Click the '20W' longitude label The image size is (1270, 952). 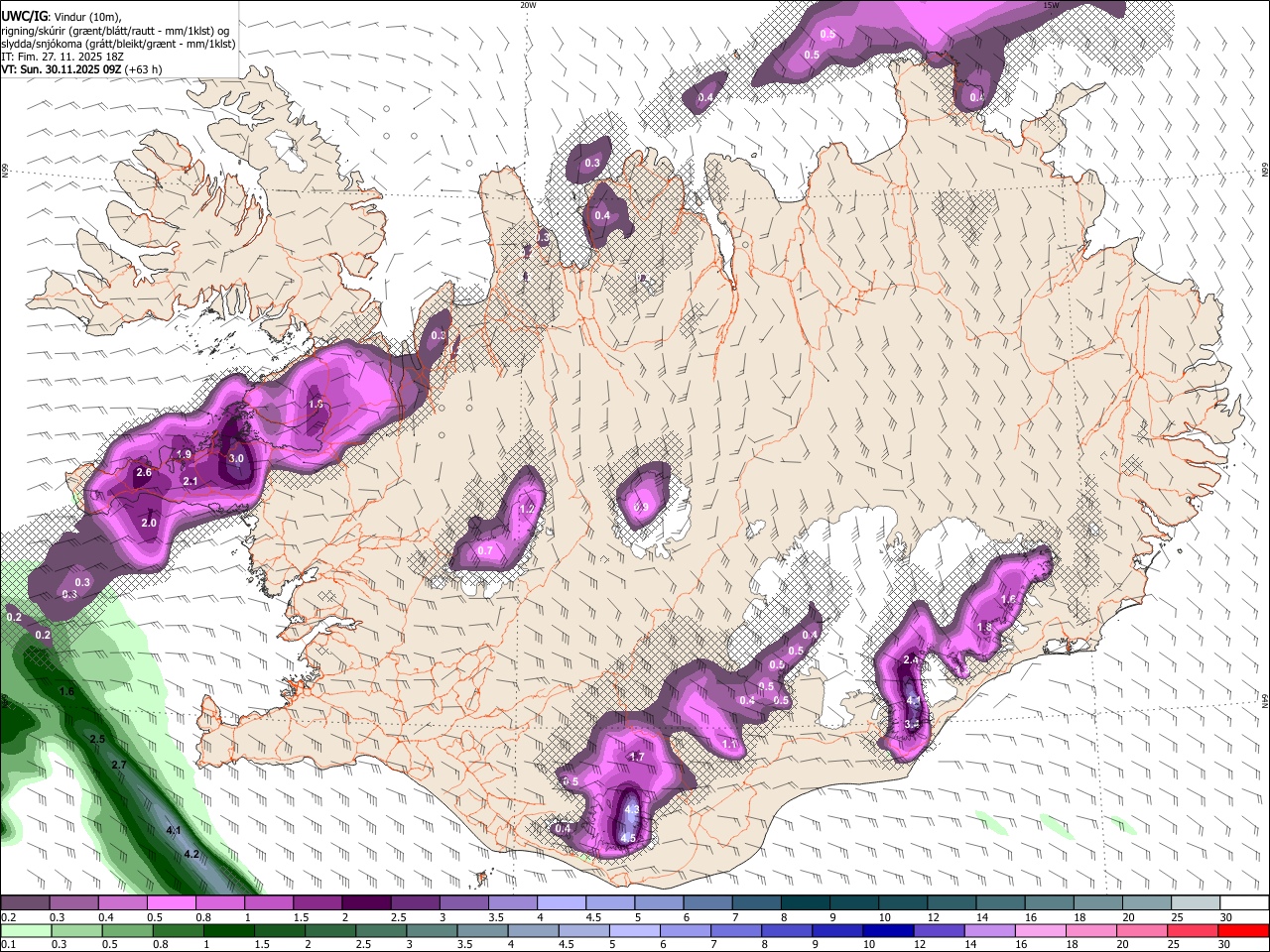coord(528,5)
